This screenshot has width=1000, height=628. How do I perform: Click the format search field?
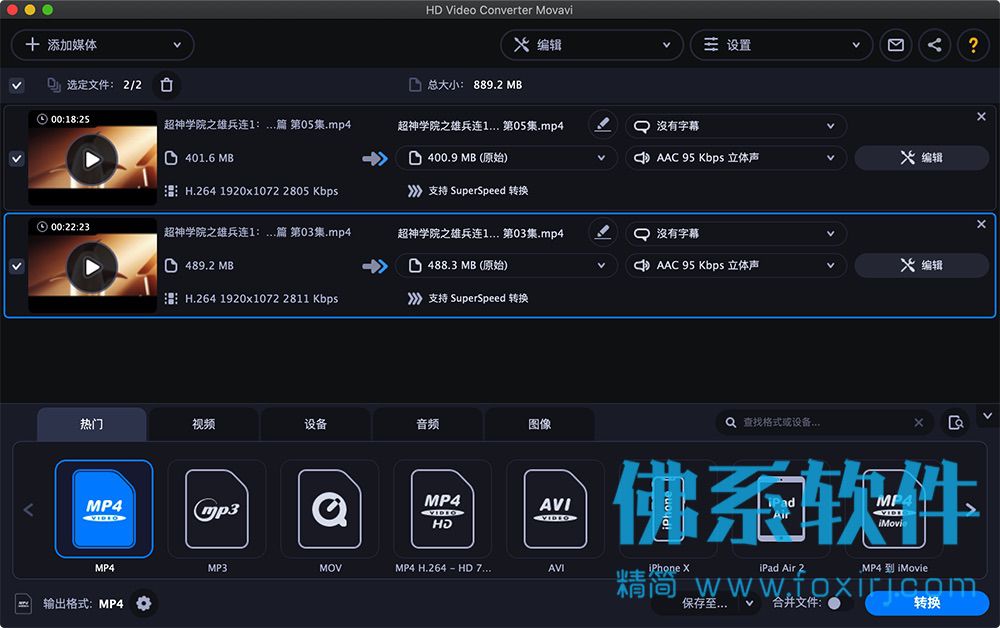(824, 423)
